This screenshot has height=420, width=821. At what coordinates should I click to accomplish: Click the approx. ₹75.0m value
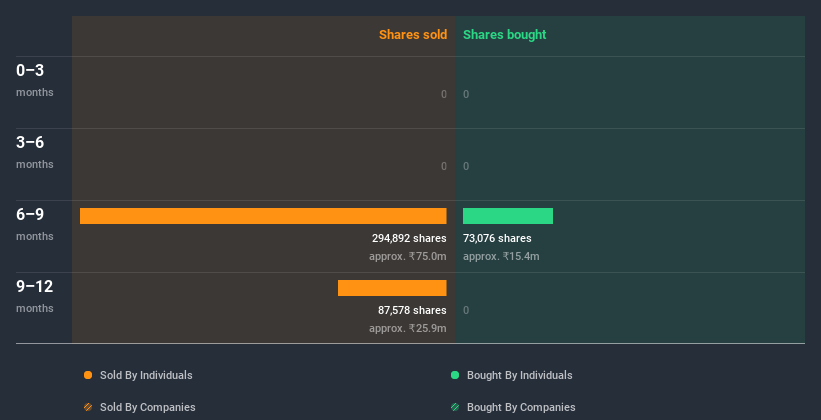coord(408,256)
